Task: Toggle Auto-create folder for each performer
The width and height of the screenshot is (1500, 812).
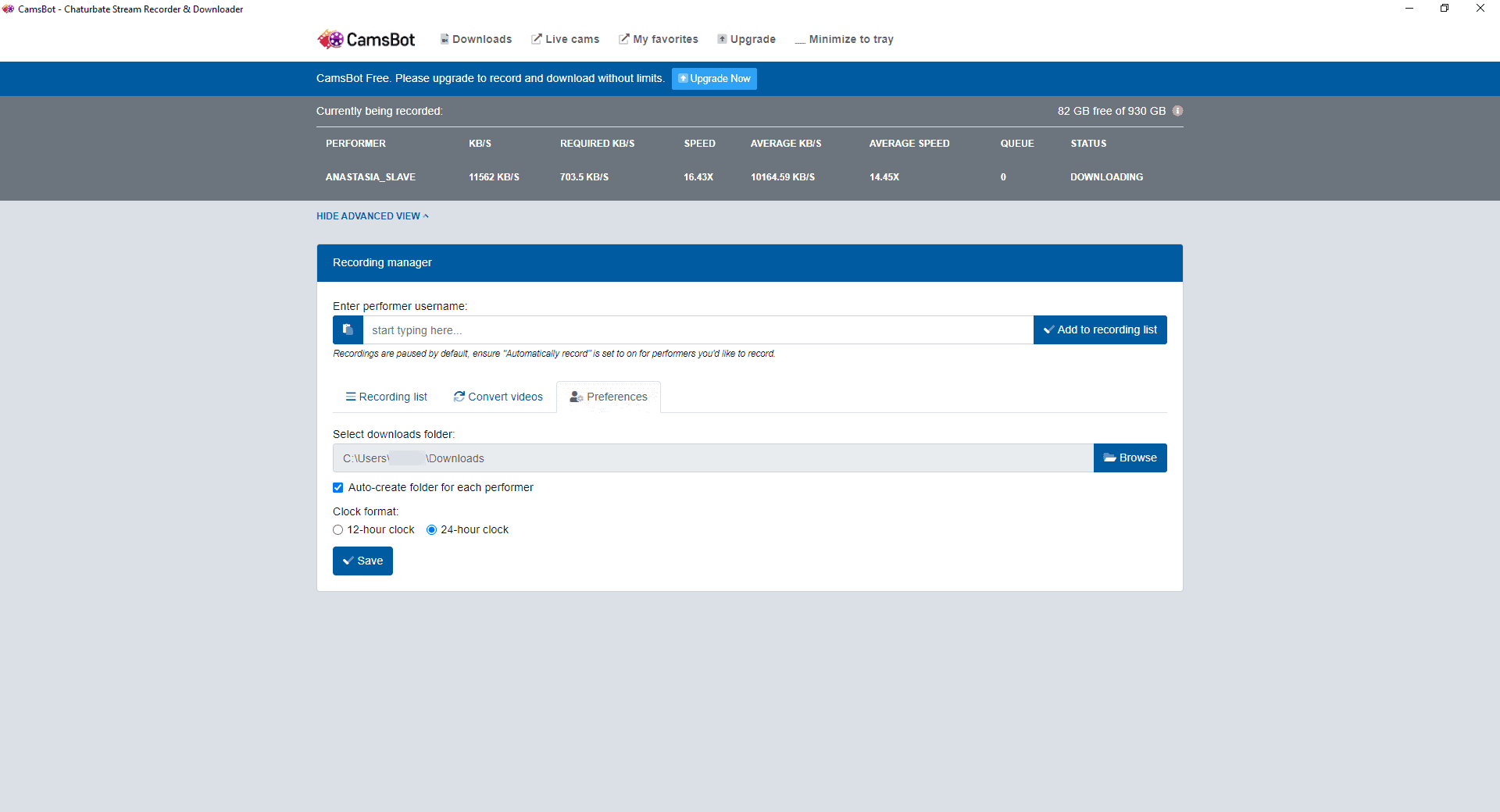Action: point(338,487)
